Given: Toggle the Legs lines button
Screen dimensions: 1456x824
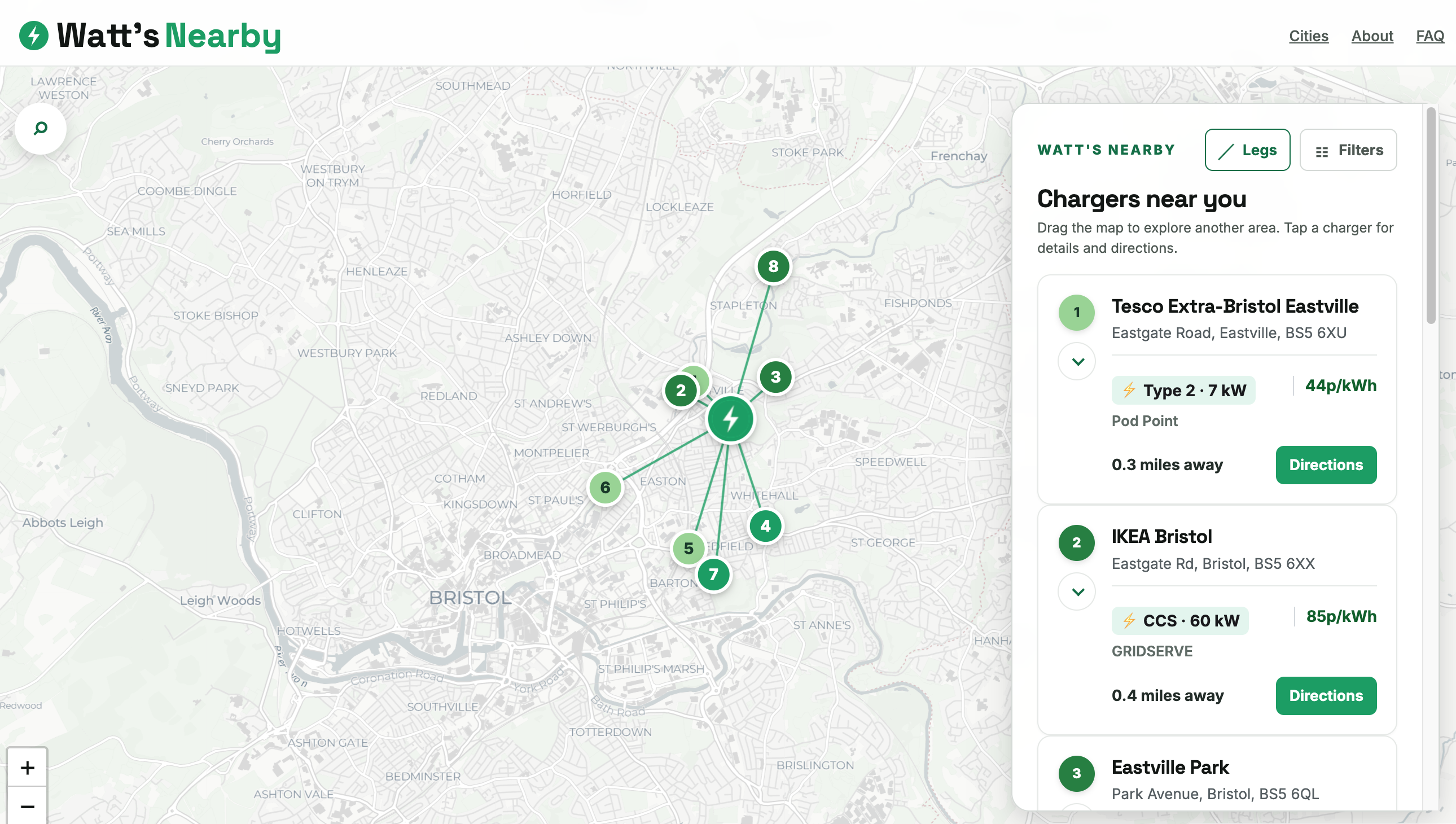Looking at the screenshot, I should (x=1247, y=150).
